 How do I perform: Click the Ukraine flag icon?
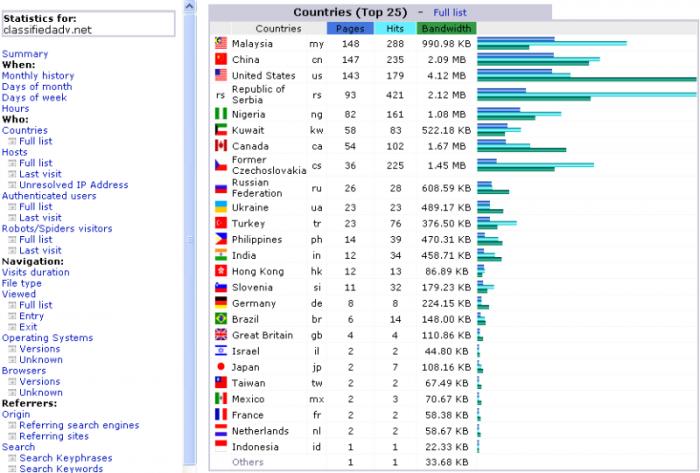click(221, 207)
